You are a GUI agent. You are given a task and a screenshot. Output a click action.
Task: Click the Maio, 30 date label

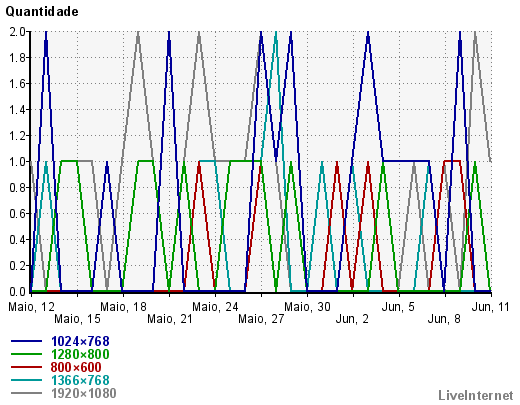click(307, 307)
